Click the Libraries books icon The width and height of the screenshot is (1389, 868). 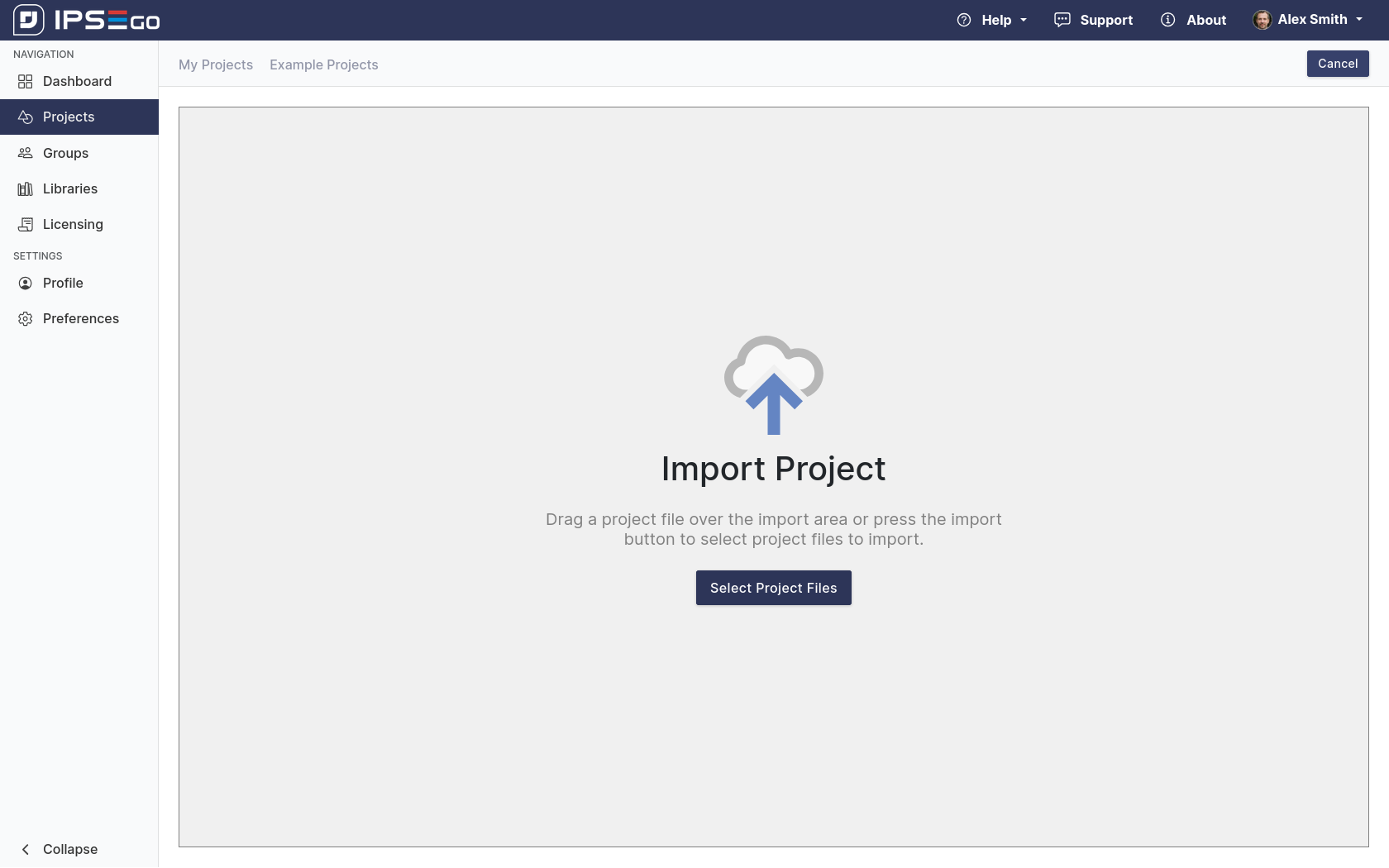click(26, 188)
